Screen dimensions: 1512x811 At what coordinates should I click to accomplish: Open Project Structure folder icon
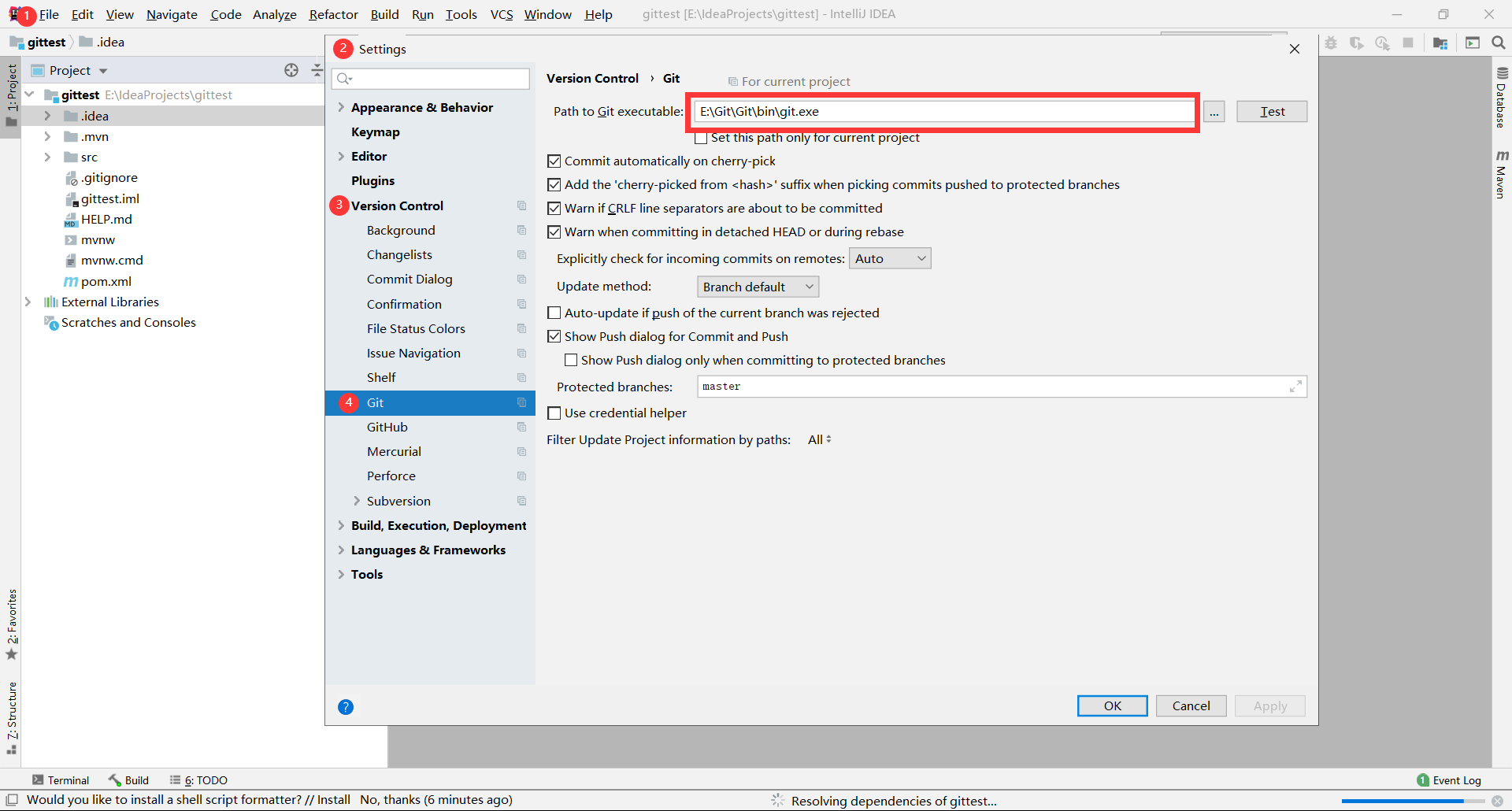tap(1440, 43)
